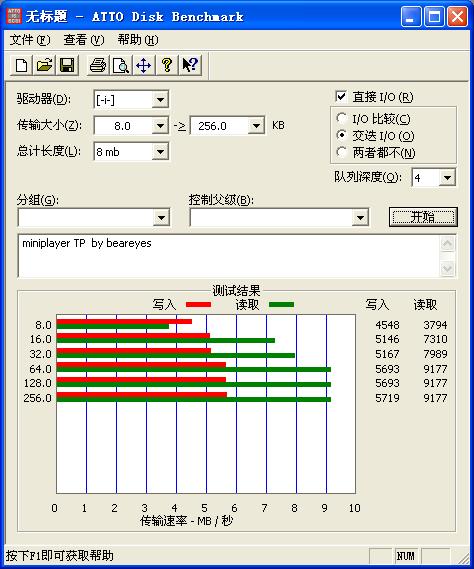This screenshot has height=569, width=474.
Task: Activate the context help arrow-question icon
Action: point(190,65)
